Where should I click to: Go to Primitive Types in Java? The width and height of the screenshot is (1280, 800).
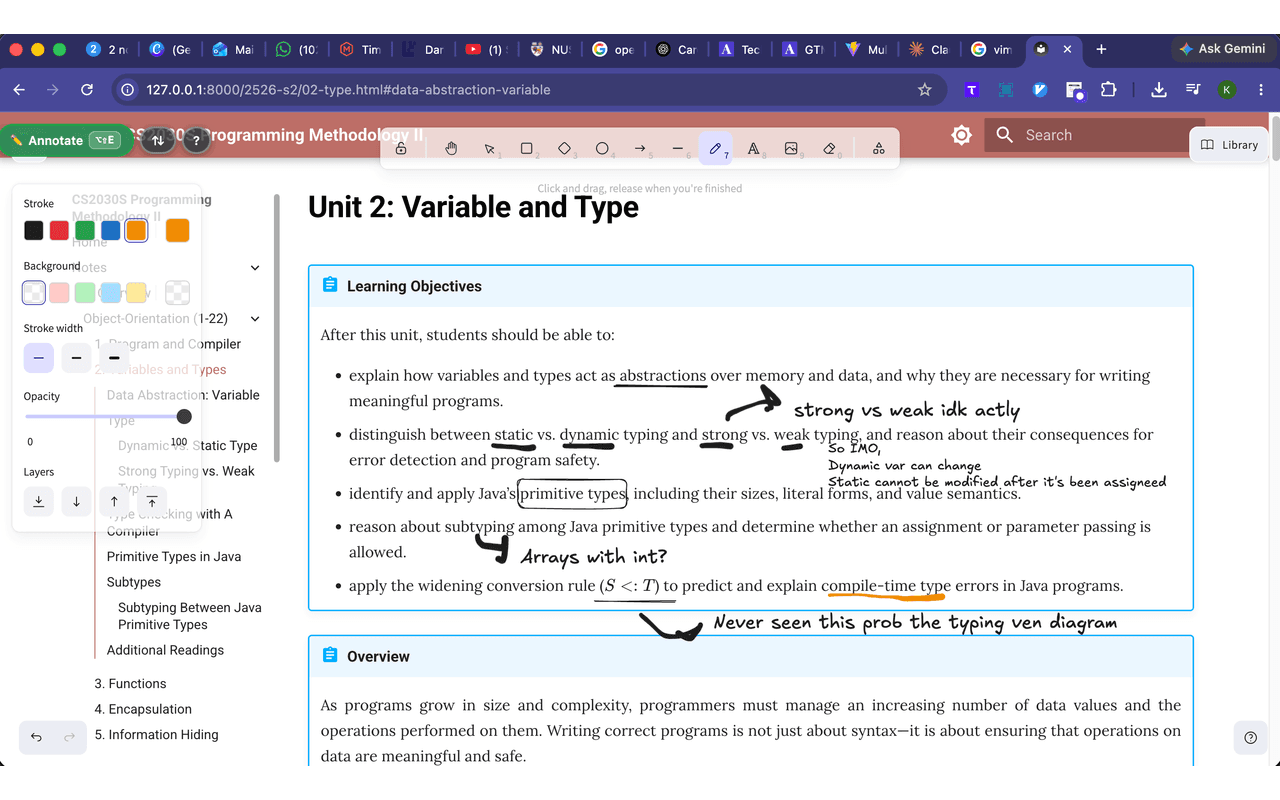[174, 557]
